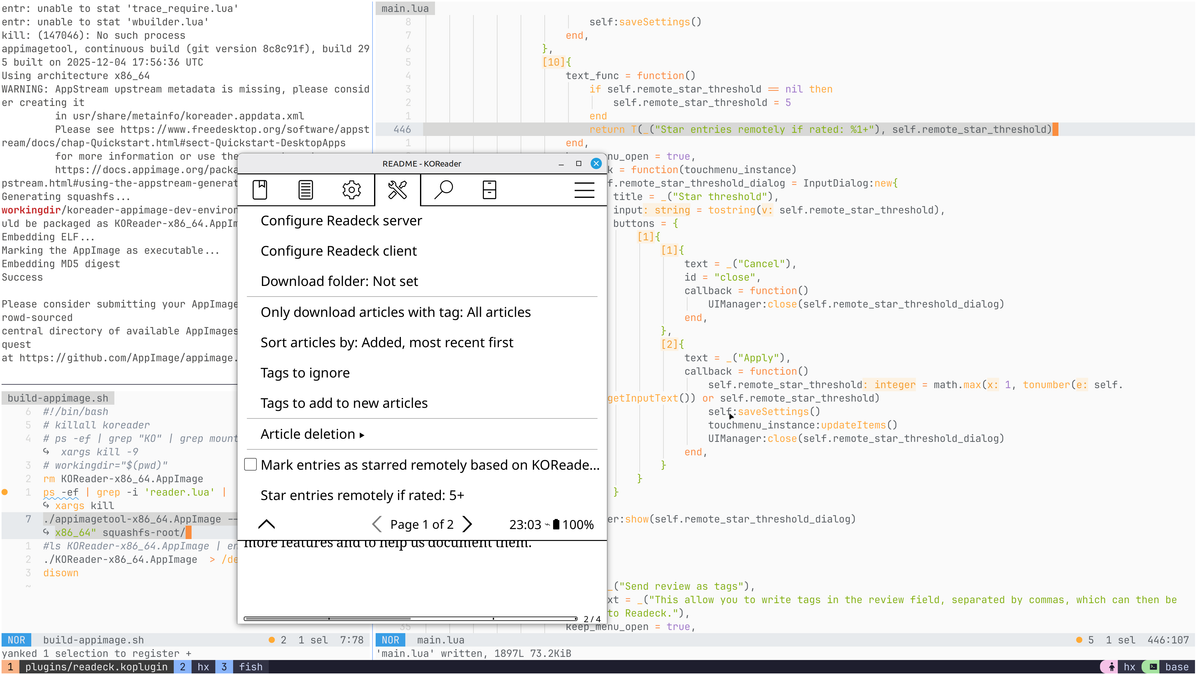Click the reading progress bar at bottom
This screenshot has height=675, width=1200.
(x=410, y=619)
